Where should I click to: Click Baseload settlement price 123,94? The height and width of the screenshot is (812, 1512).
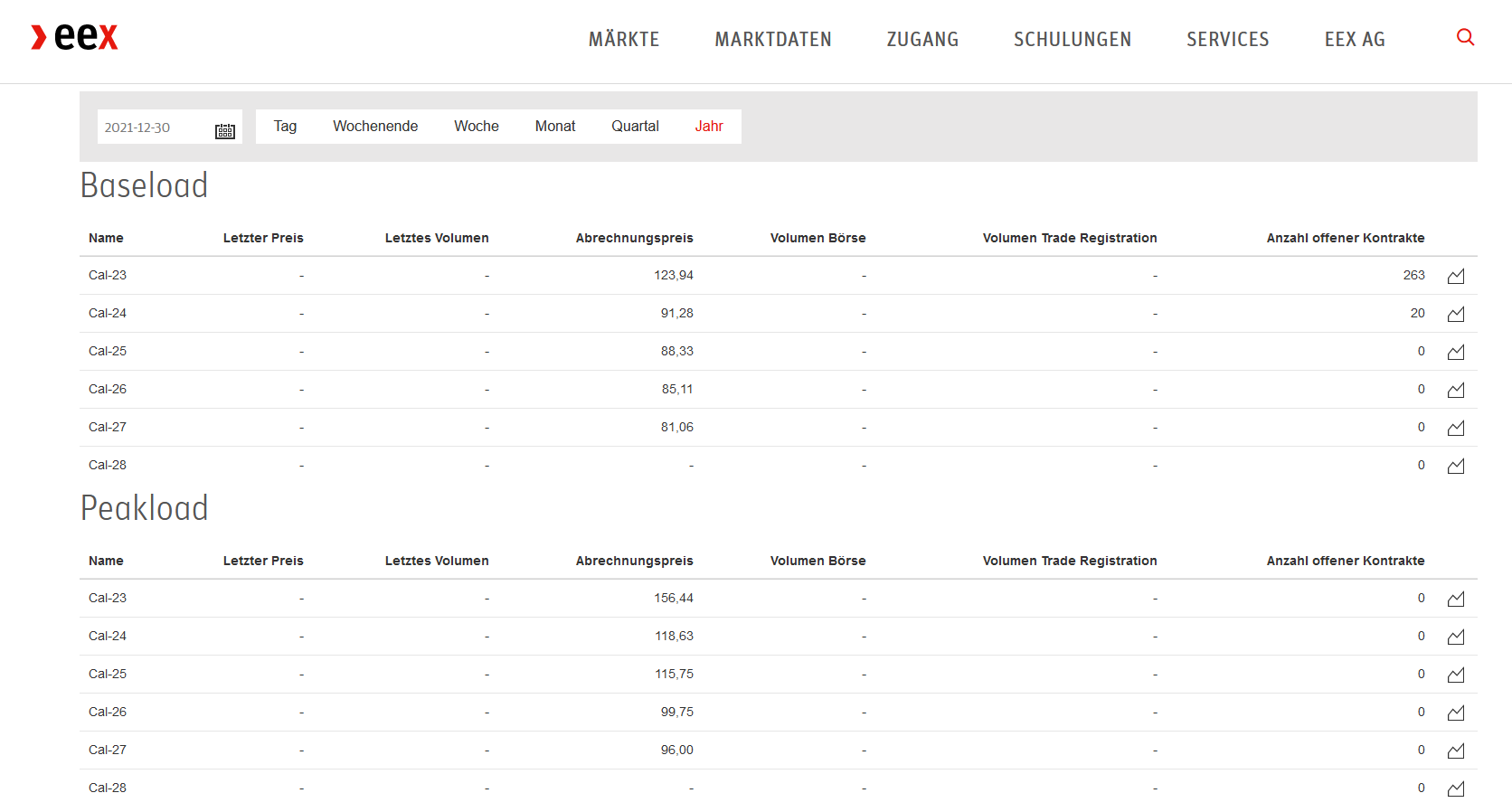tap(674, 275)
